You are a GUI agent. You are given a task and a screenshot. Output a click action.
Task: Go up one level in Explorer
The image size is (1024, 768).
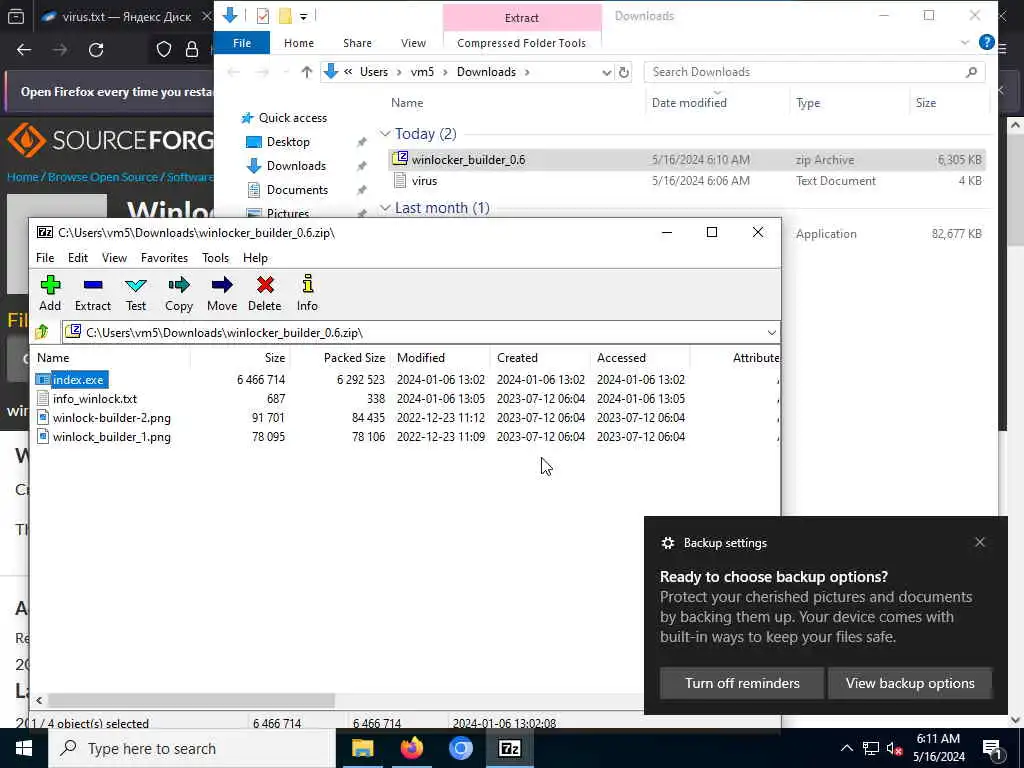click(306, 72)
